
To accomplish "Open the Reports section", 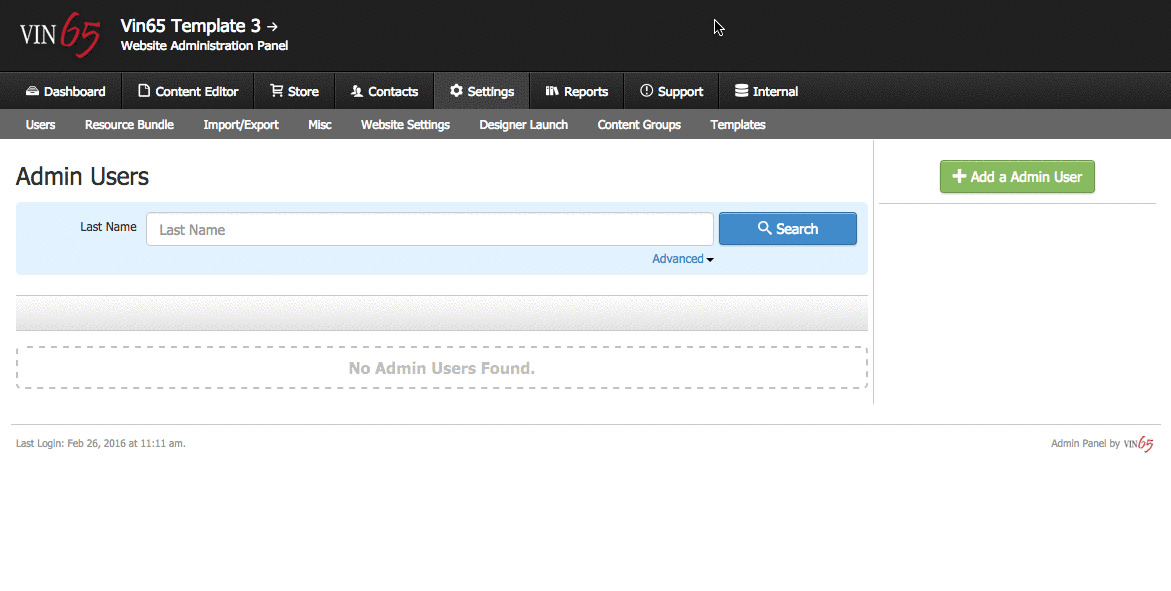I will pyautogui.click(x=576, y=91).
